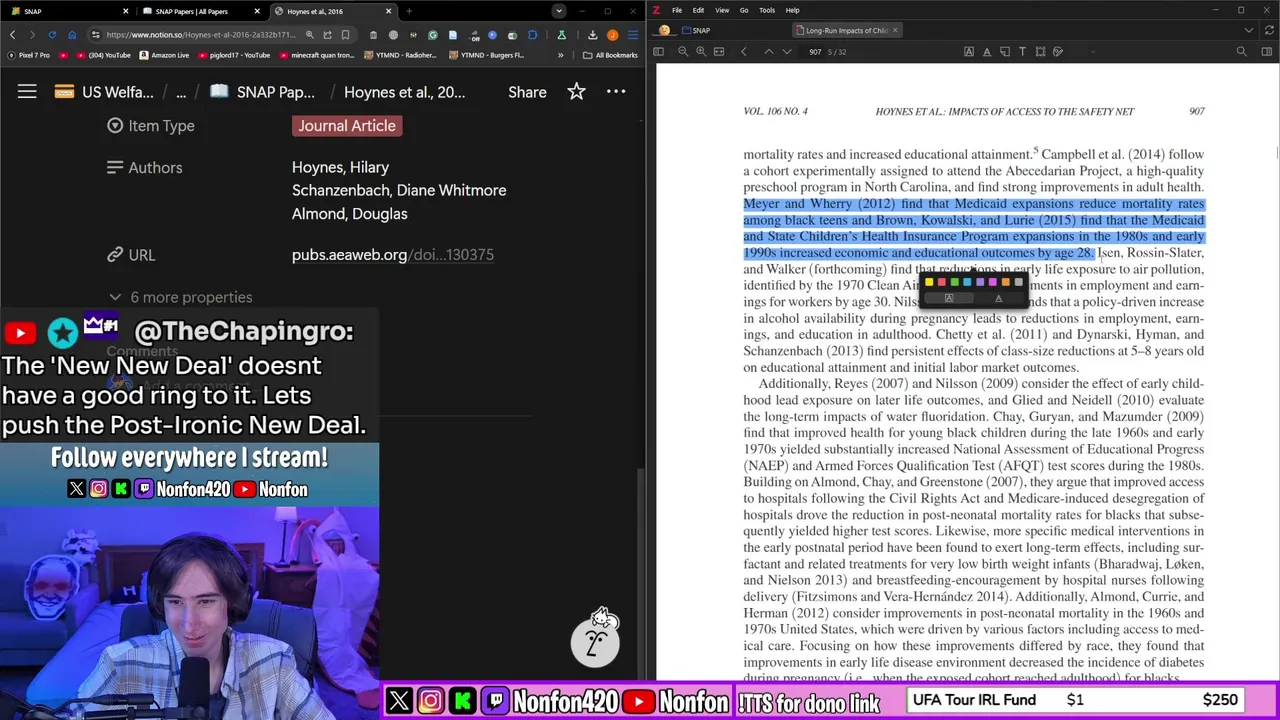Fit PDF zoom to page width
1280x720 pixels.
(719, 51)
